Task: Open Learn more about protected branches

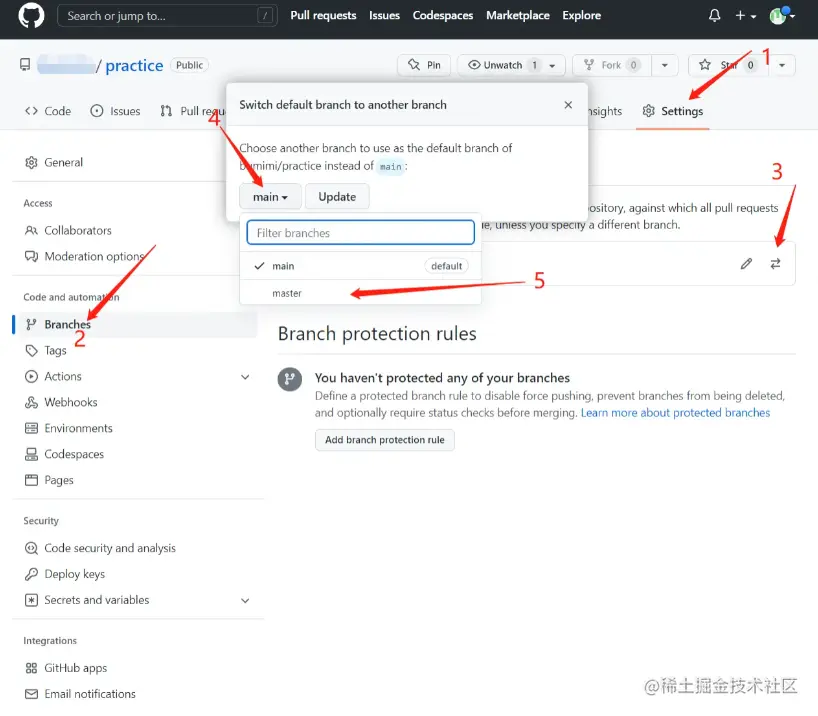Action: pos(675,413)
